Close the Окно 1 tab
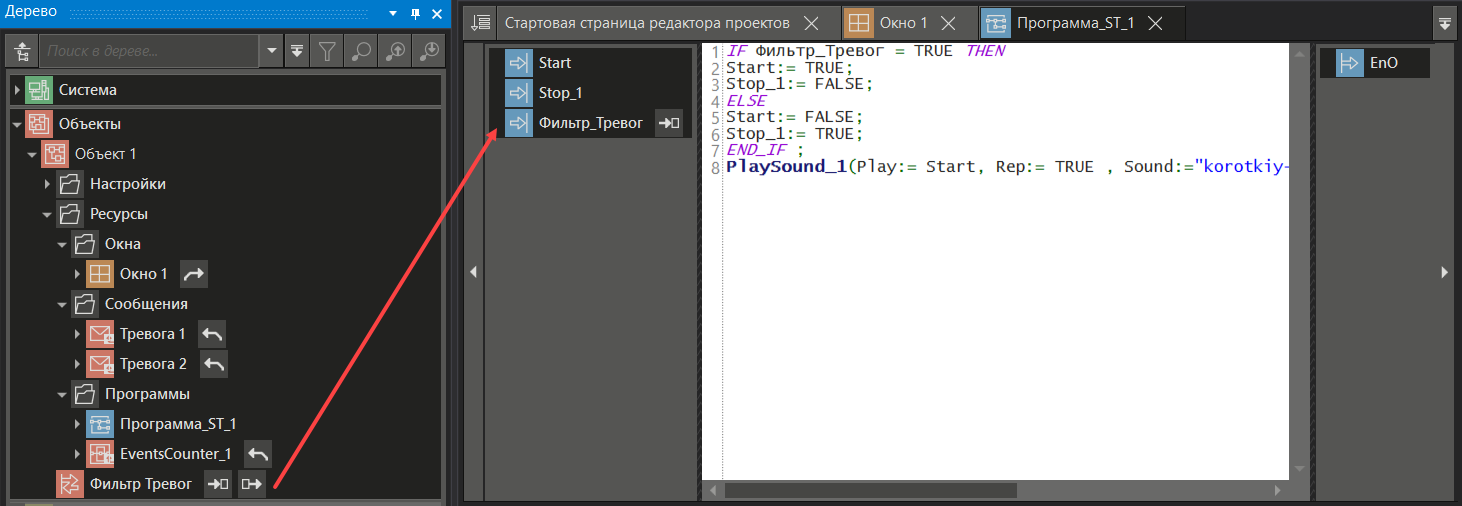The height and width of the screenshot is (506, 1462). click(948, 22)
